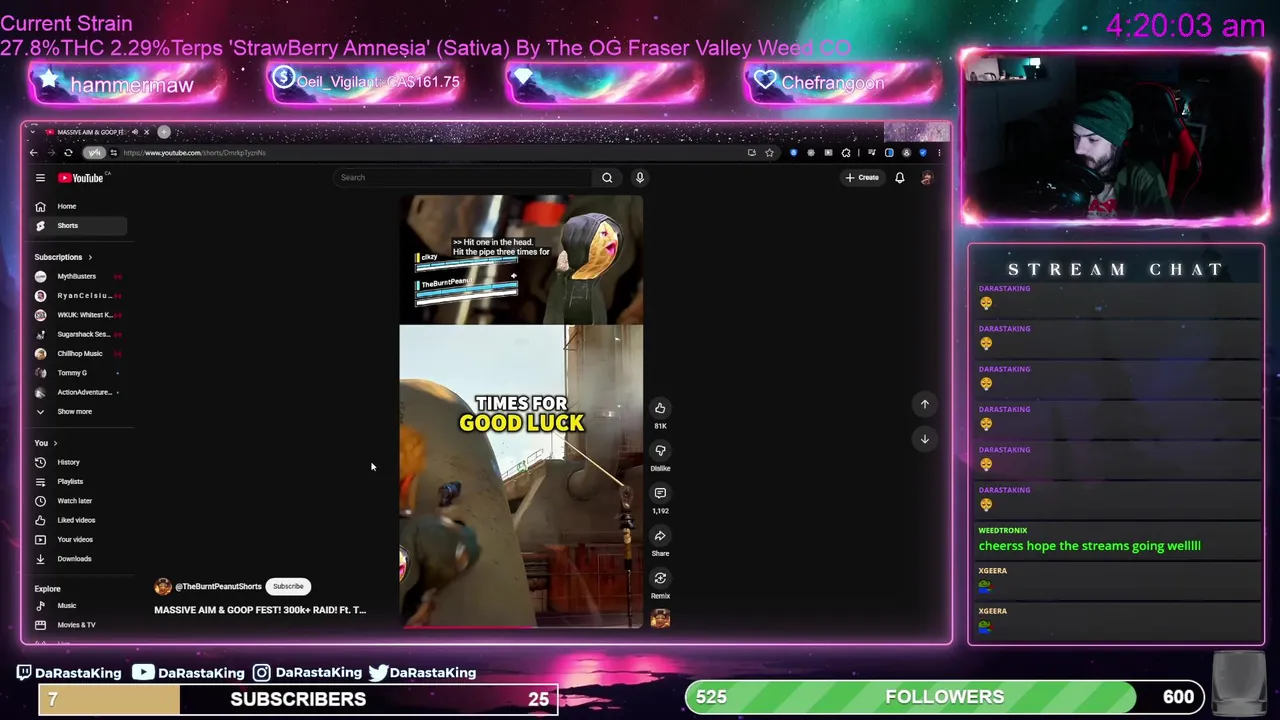Open Home in the sidebar
1280x720 pixels.
pyautogui.click(x=80, y=206)
